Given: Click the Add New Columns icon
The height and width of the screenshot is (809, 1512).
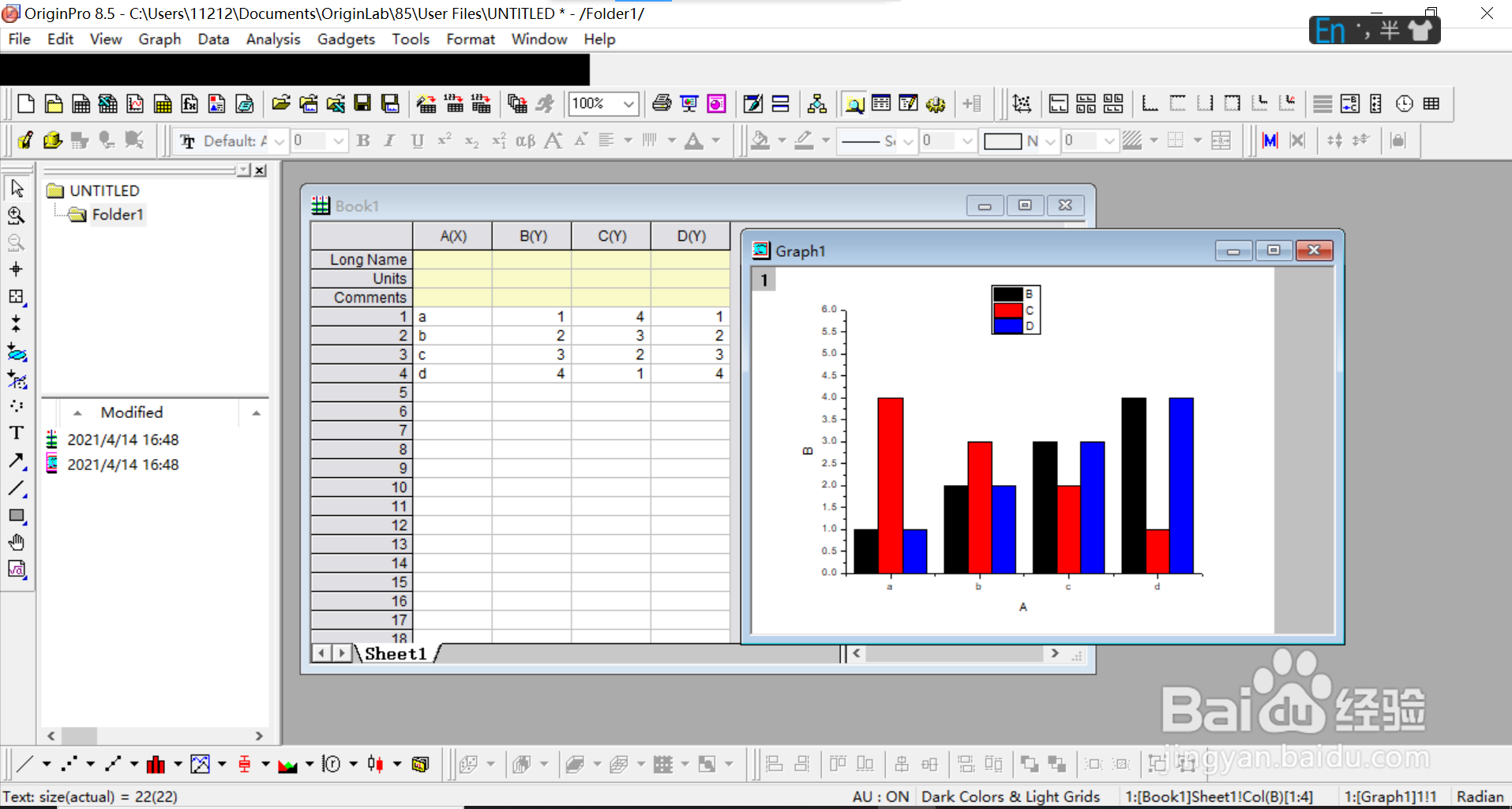Looking at the screenshot, I should (x=972, y=103).
